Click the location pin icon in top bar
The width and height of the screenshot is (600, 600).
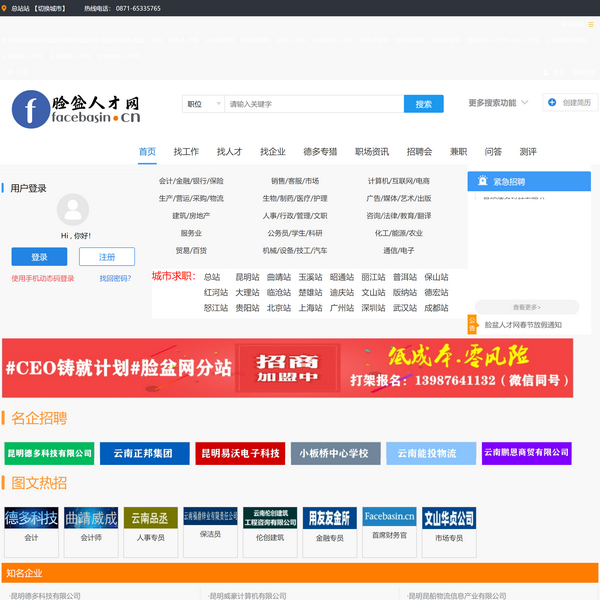(x=5, y=8)
